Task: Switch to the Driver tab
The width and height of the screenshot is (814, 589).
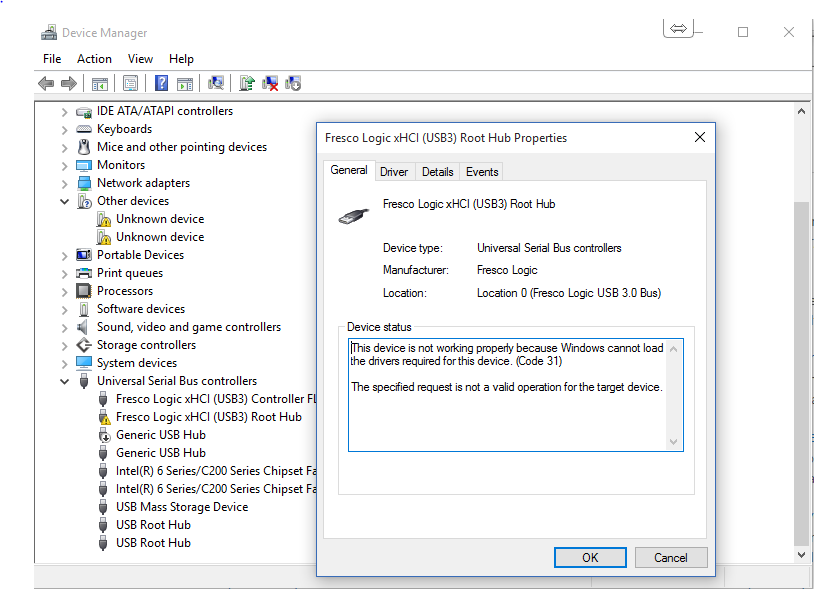Action: point(394,172)
